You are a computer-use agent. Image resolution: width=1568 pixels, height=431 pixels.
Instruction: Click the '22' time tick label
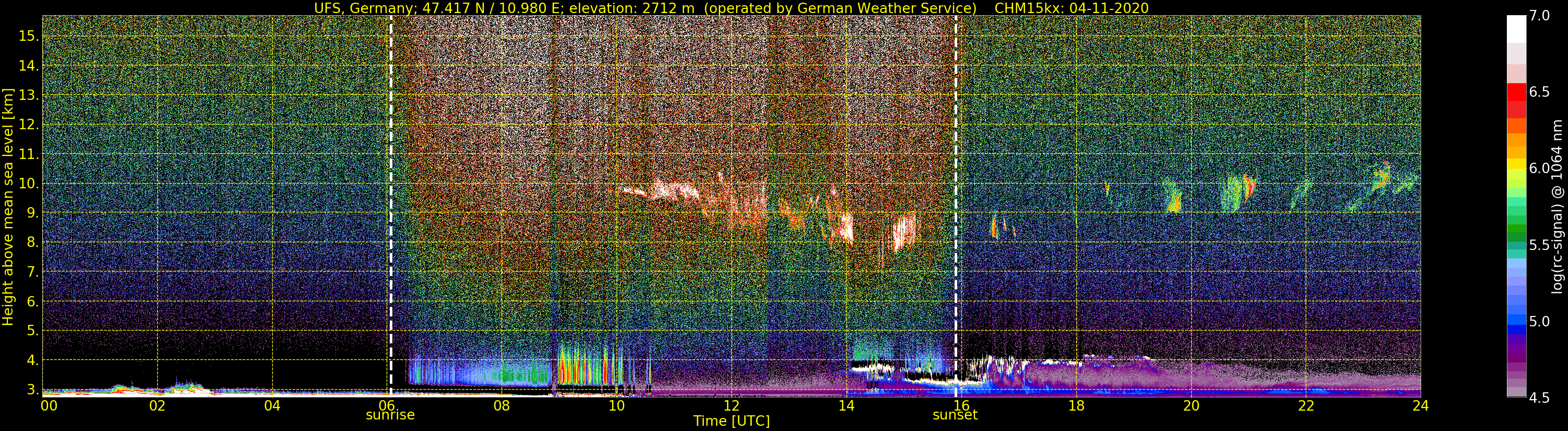coord(1306,405)
